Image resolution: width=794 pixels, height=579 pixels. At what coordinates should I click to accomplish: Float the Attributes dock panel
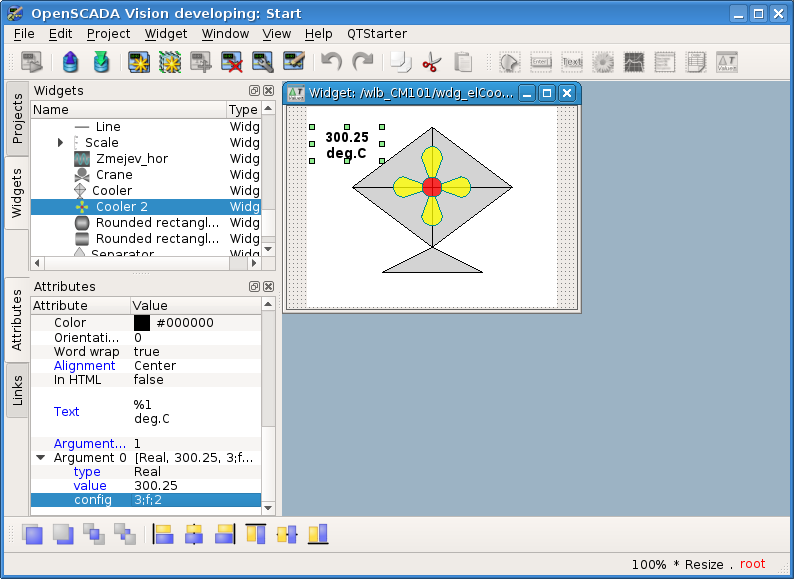[x=254, y=287]
